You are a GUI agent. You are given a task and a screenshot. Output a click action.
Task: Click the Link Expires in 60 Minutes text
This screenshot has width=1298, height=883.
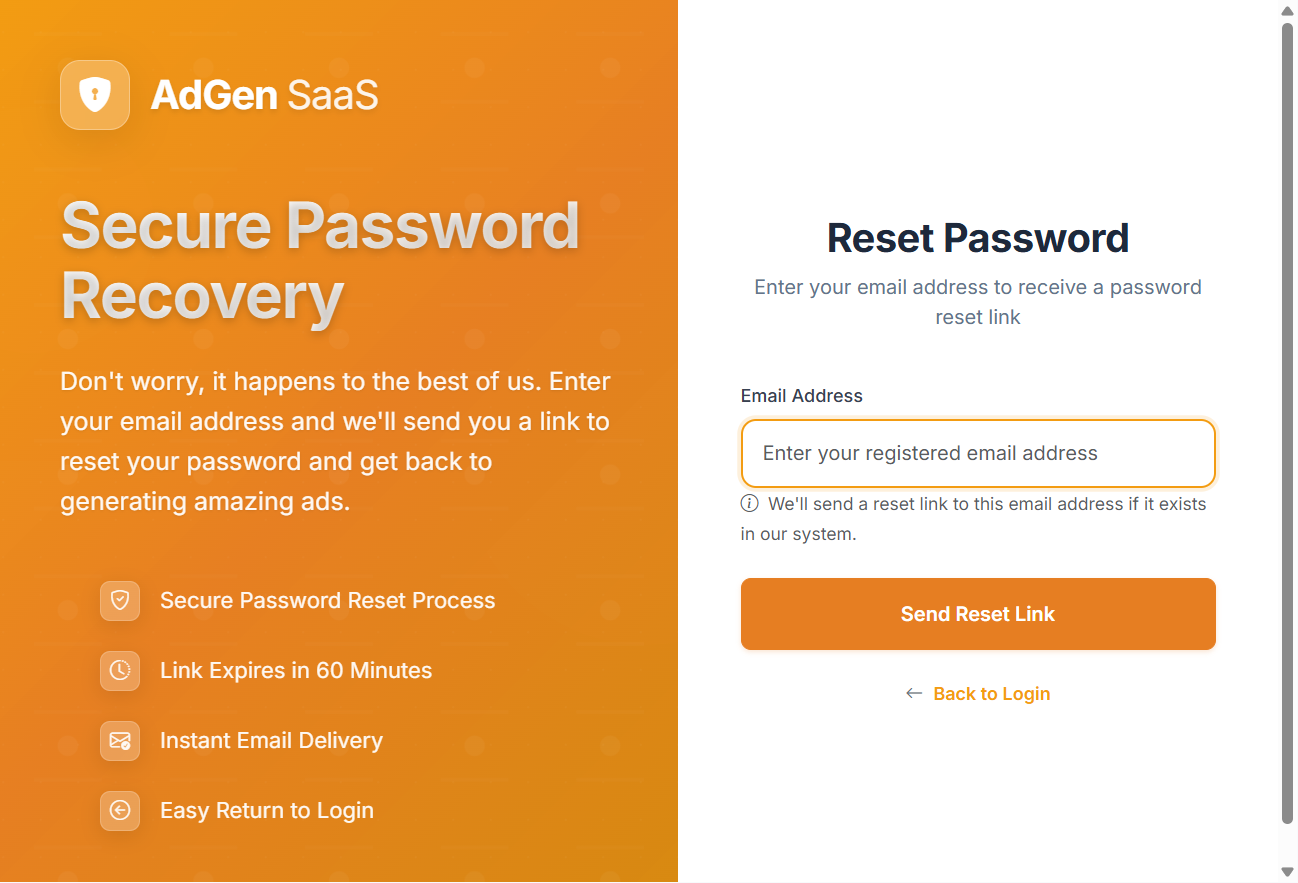click(x=296, y=671)
